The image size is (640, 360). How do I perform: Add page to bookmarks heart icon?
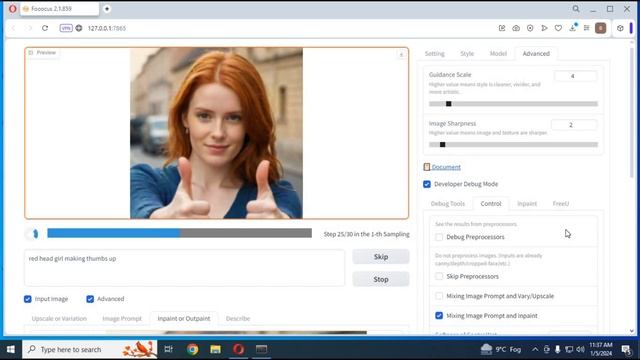coord(558,28)
